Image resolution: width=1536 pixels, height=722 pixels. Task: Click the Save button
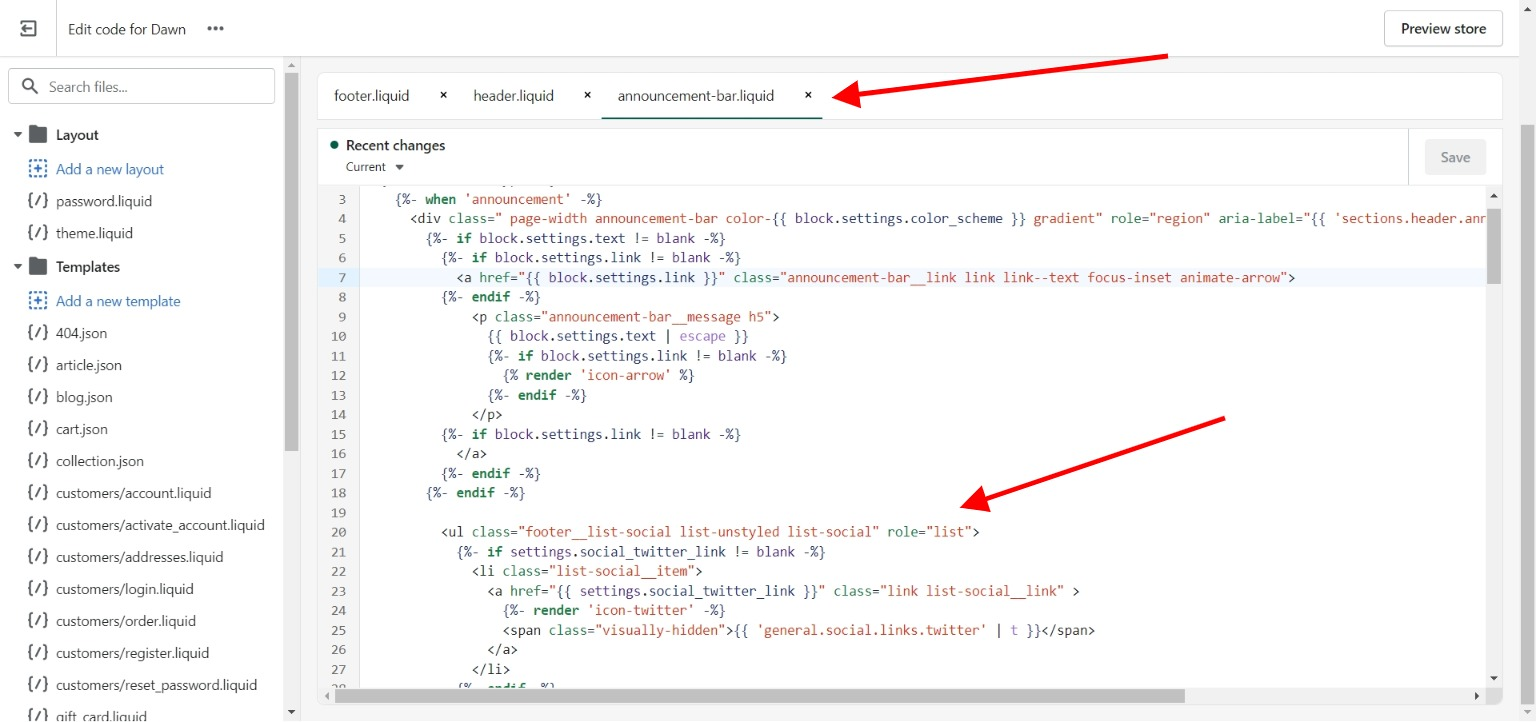coord(1454,157)
